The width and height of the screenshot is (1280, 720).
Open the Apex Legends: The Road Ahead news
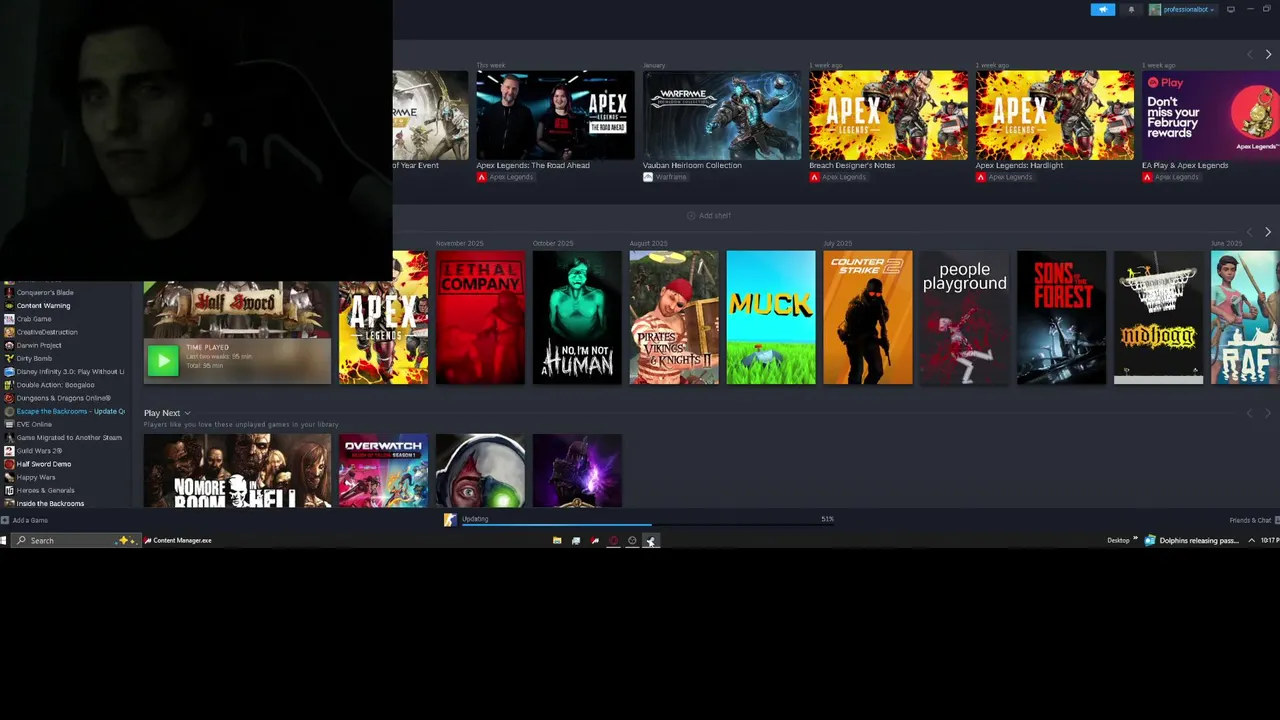[555, 115]
